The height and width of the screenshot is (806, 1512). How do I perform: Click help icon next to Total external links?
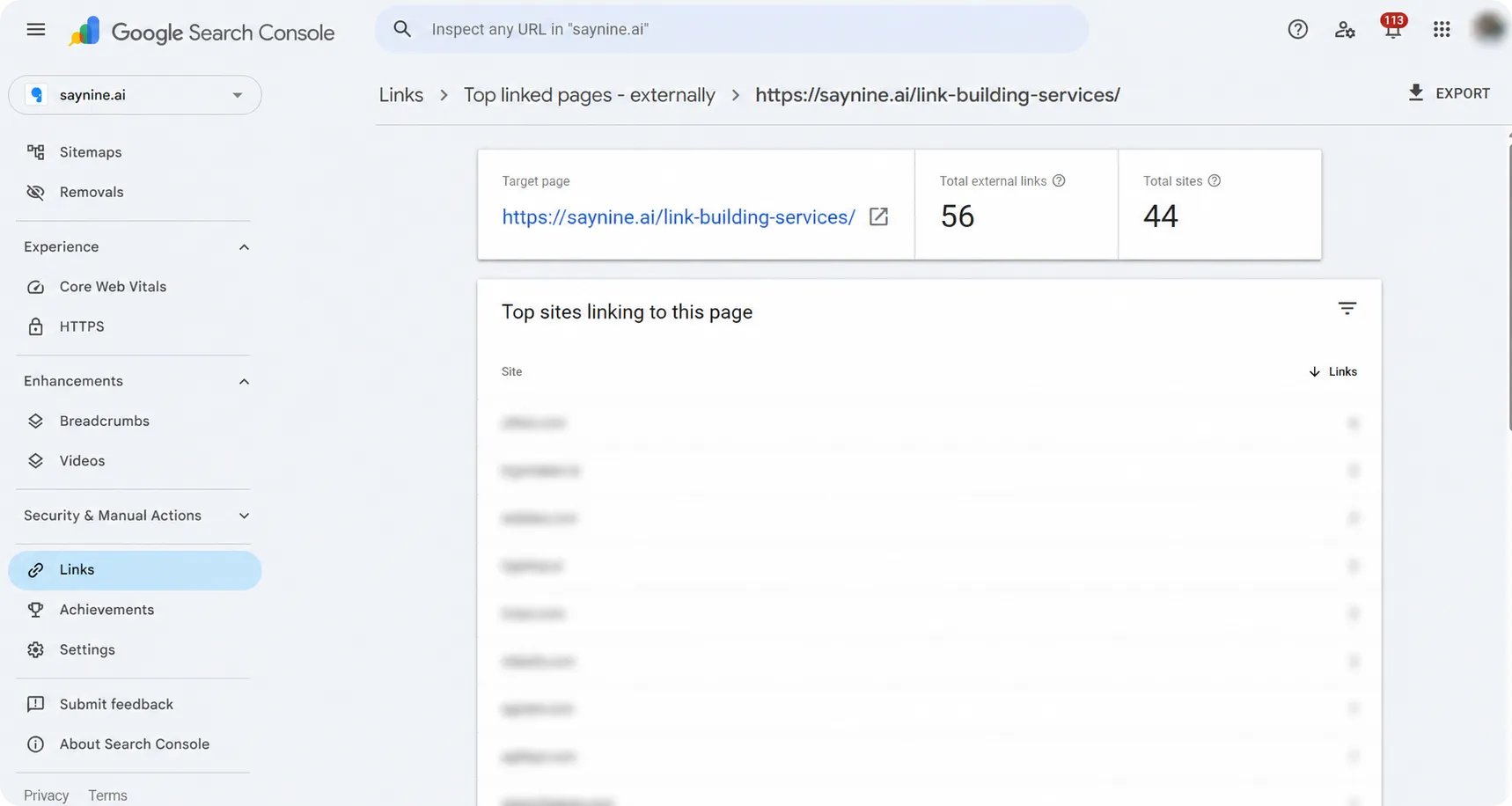coord(1059,180)
